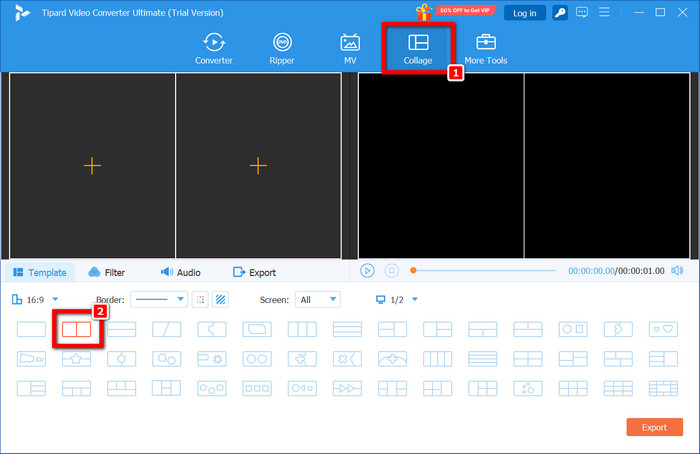Screen dimensions: 700x454
Task: Open the Filter tab
Action: pos(107,272)
